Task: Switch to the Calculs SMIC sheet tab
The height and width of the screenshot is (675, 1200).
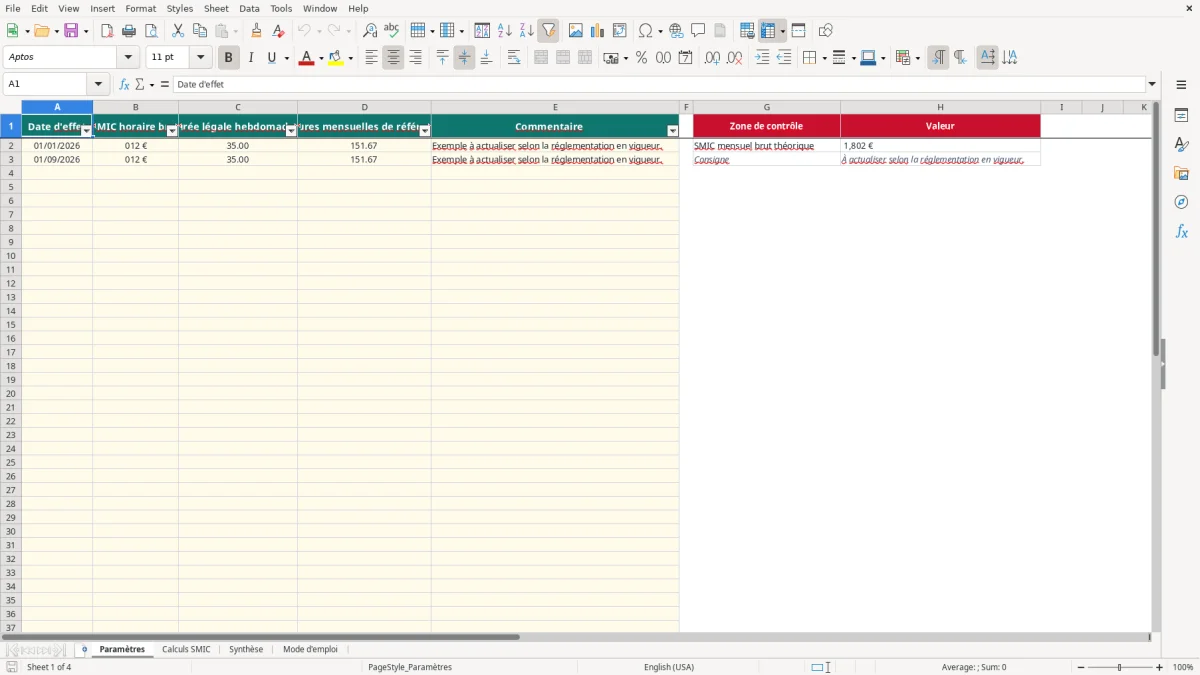Action: point(186,649)
